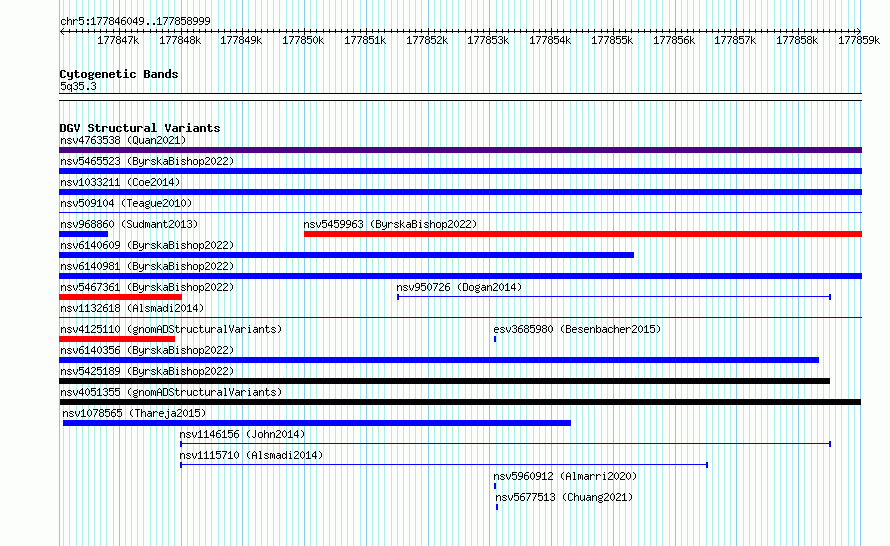Select nsv950726 (Dogan2014) label
The width and height of the screenshot is (890, 546).
click(459, 287)
